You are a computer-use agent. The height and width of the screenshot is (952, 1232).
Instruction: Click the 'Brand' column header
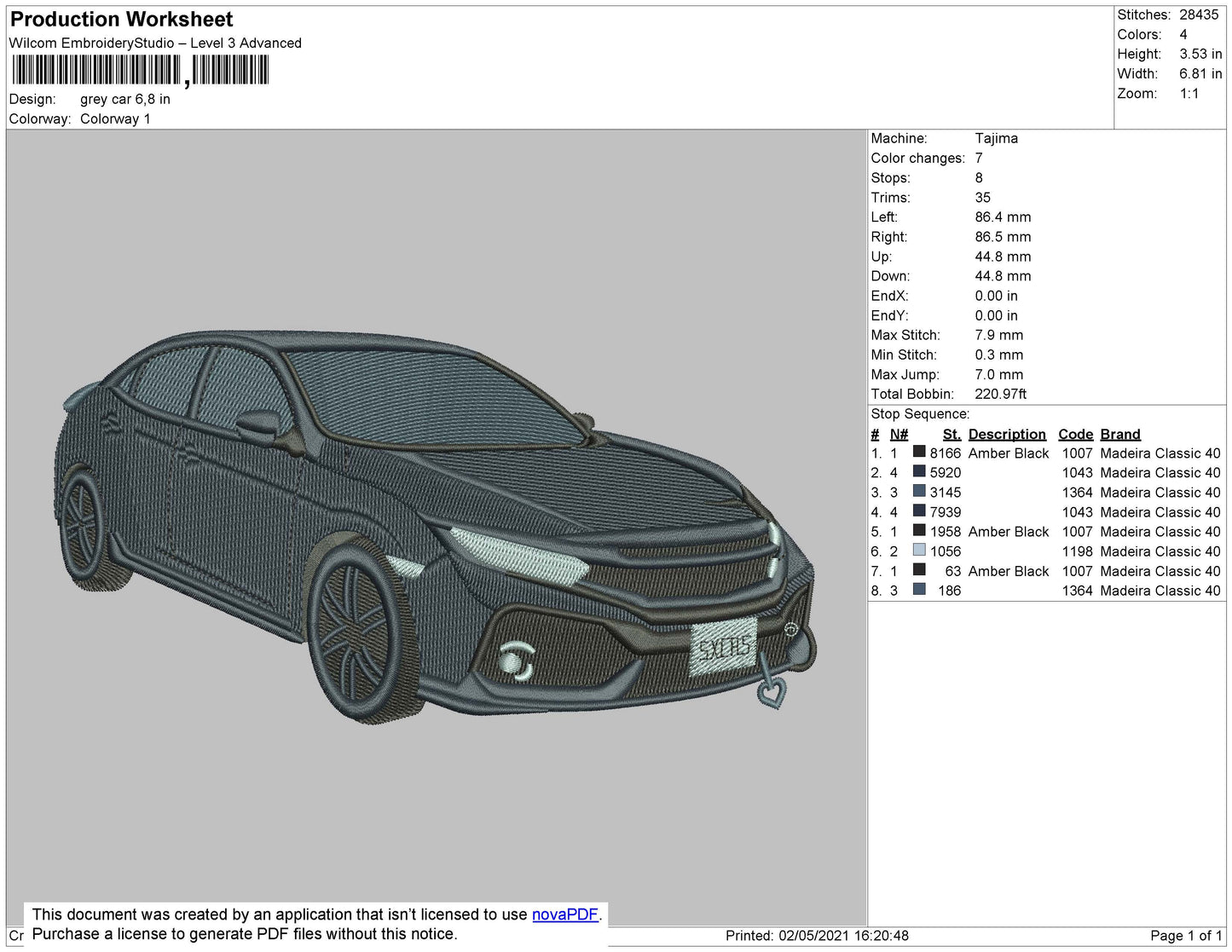pyautogui.click(x=1120, y=434)
